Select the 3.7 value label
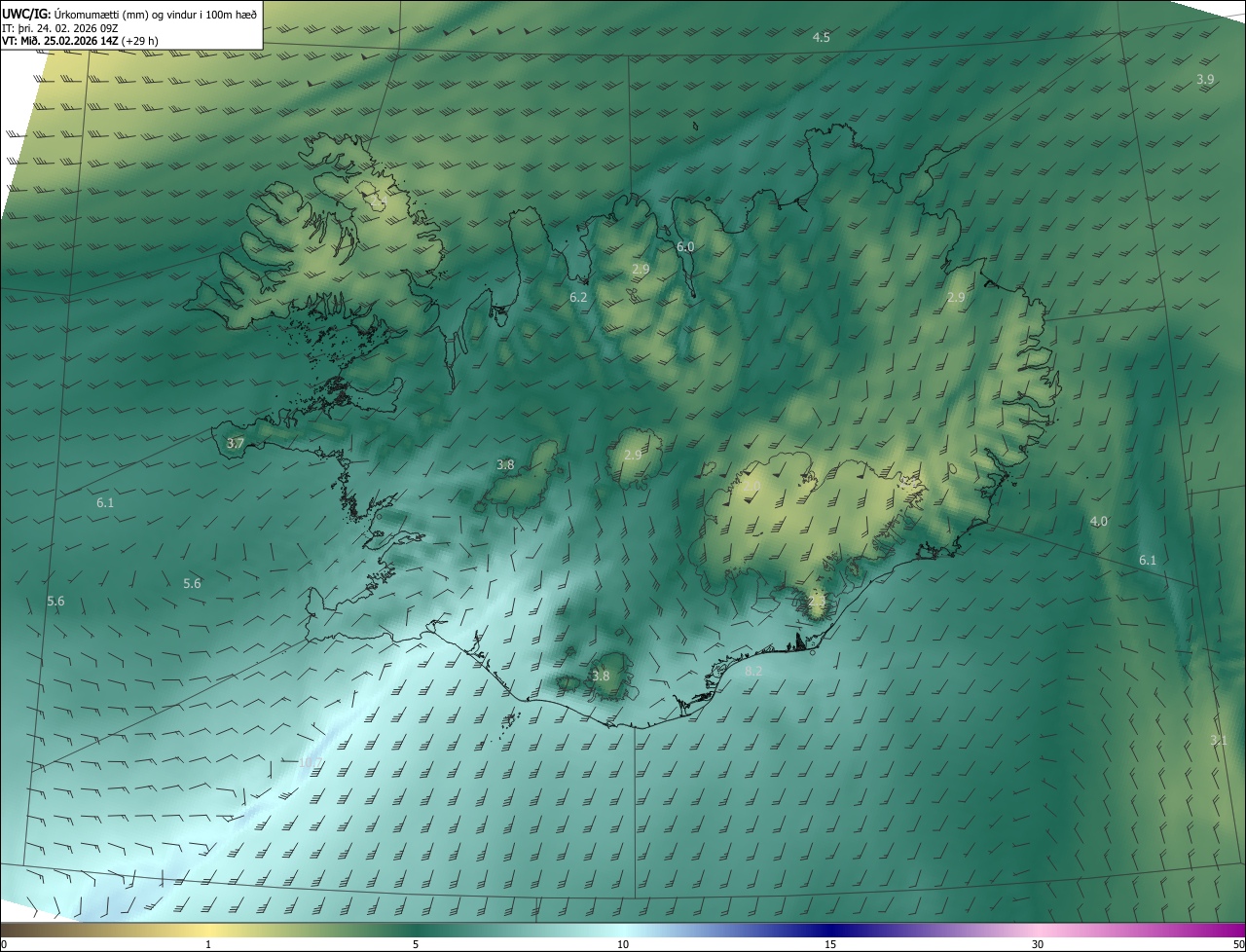 point(235,443)
